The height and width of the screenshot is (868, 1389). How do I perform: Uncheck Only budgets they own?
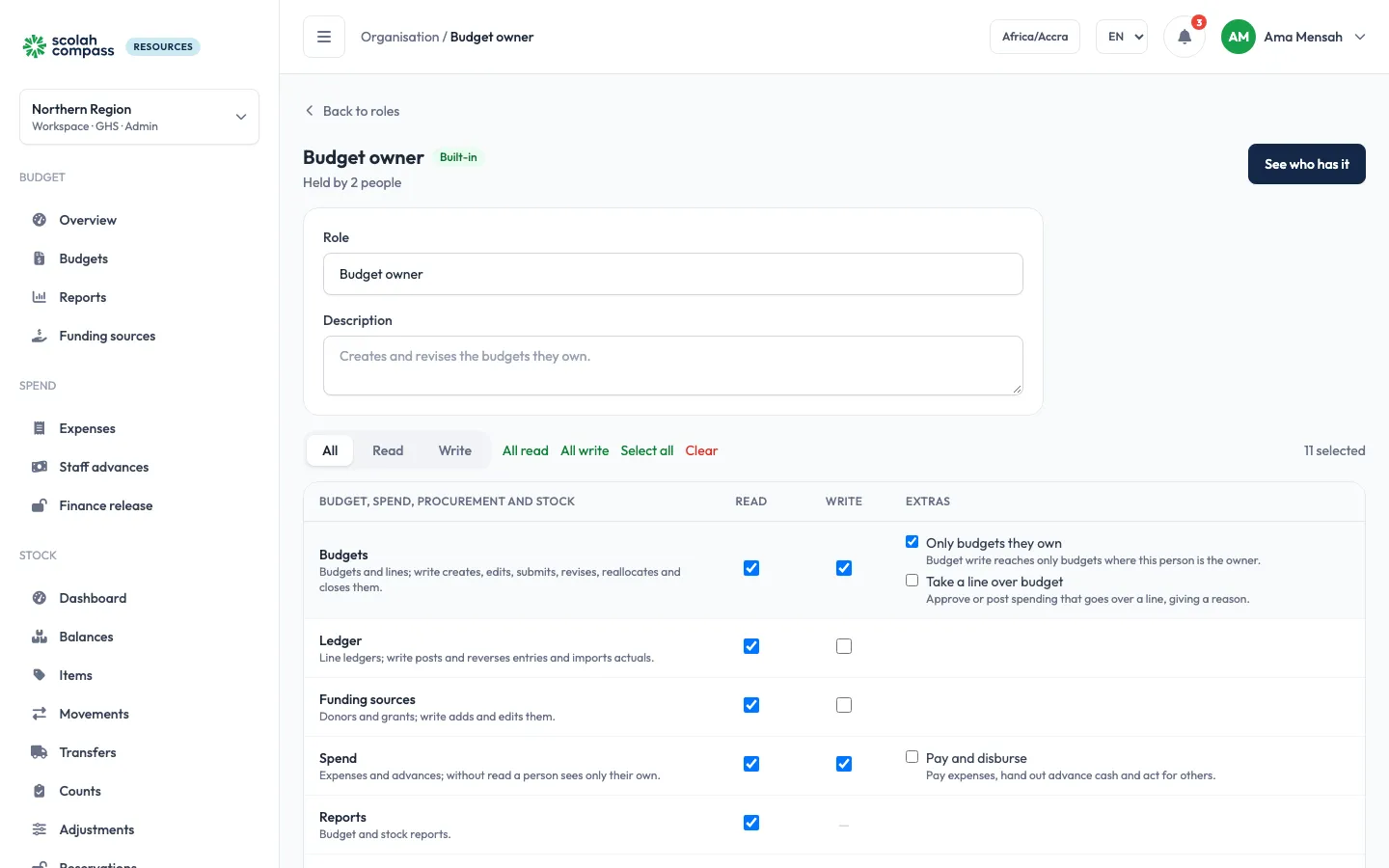click(912, 542)
